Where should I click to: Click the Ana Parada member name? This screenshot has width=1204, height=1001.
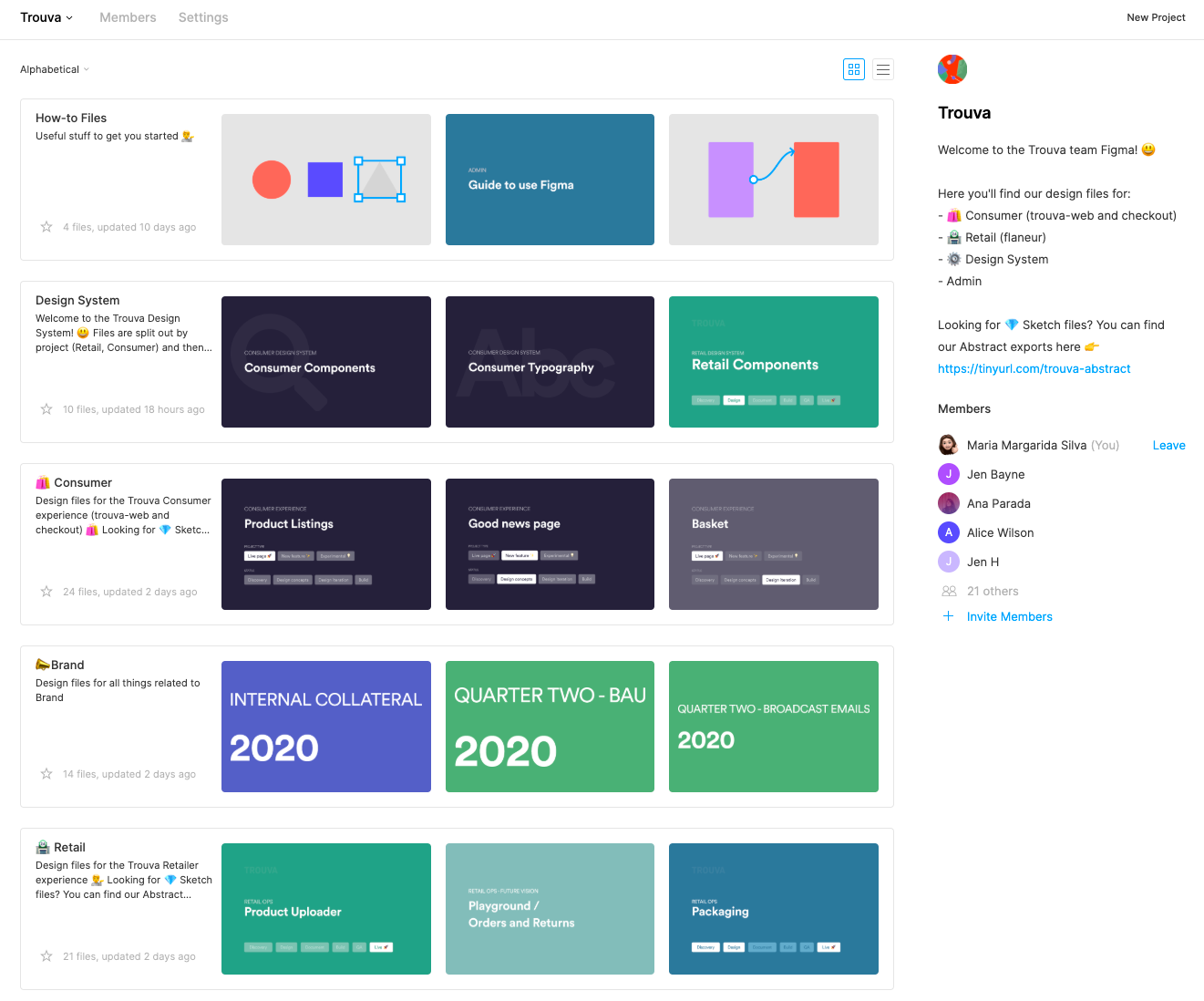click(999, 504)
